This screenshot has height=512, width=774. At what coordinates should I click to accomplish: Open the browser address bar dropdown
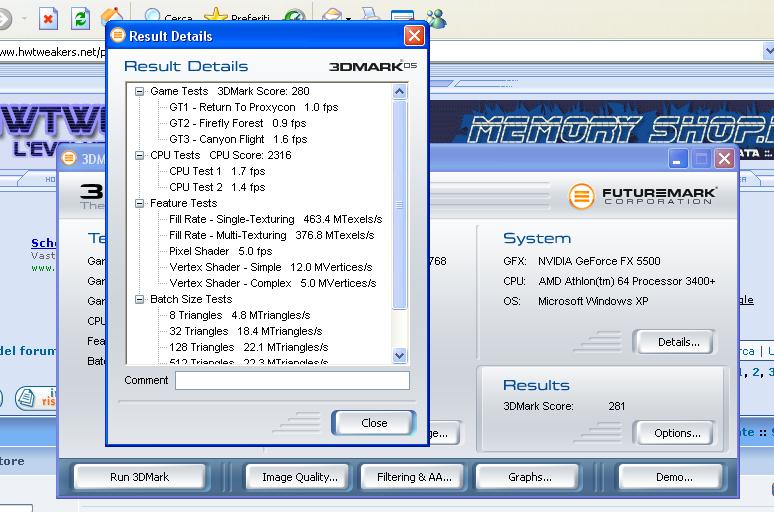tap(769, 50)
